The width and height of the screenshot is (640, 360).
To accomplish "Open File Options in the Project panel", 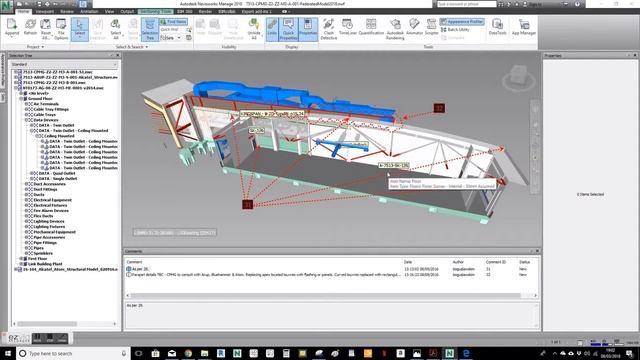I will (61, 29).
